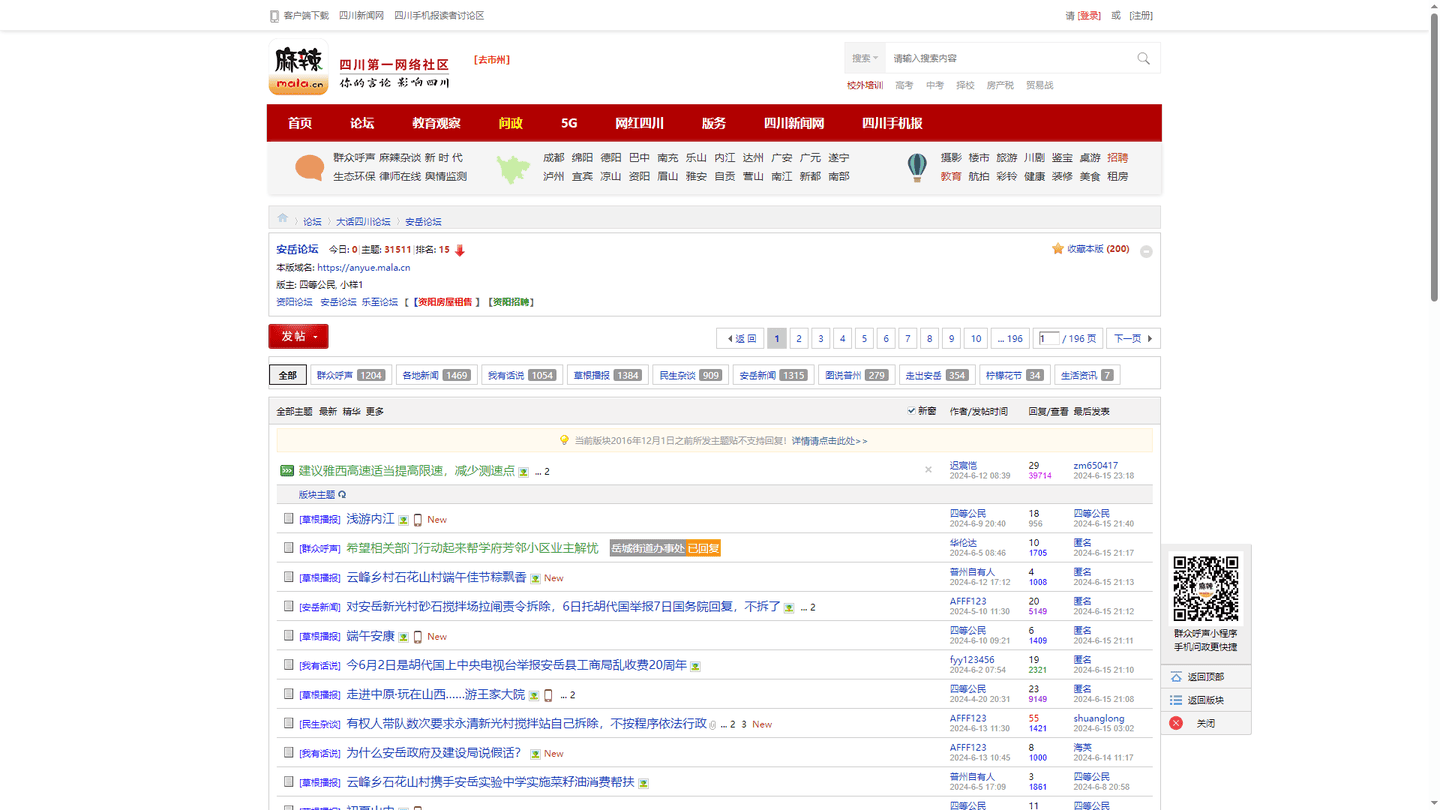Image resolution: width=1440 pixels, height=810 pixels.
Task: Click the orange speech bubble icon in the nav panel
Action: pos(309,167)
